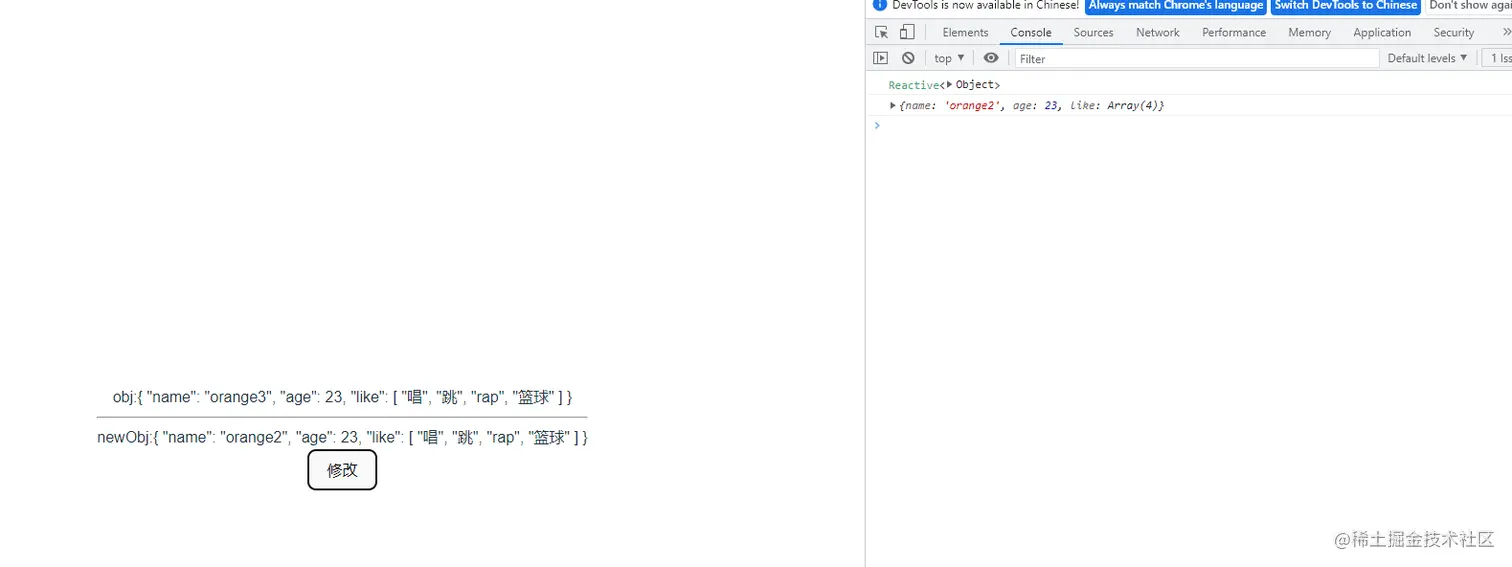Open the top context dropdown
The width and height of the screenshot is (1512, 567).
coord(950,58)
